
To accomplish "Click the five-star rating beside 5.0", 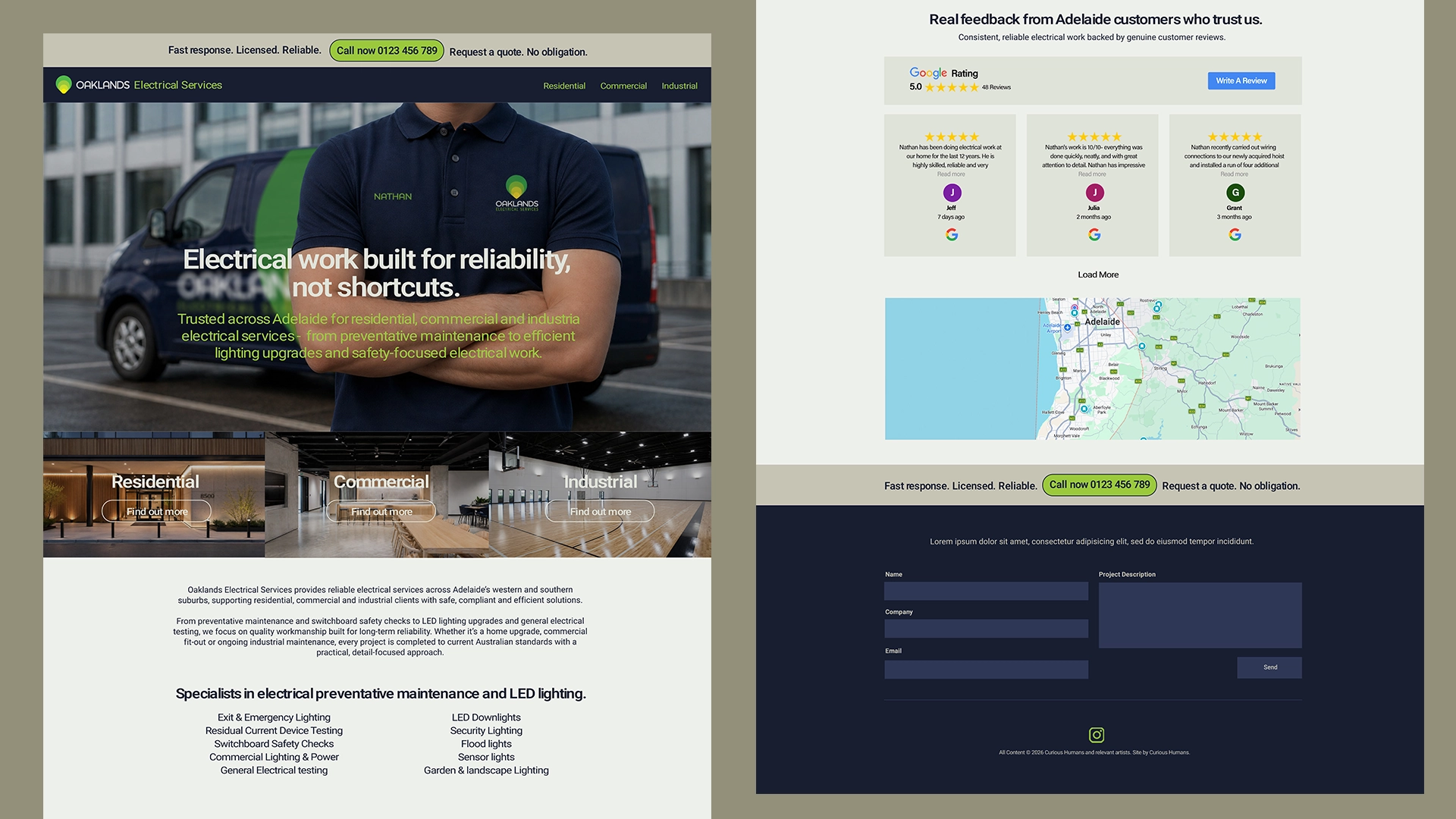I will [x=952, y=87].
